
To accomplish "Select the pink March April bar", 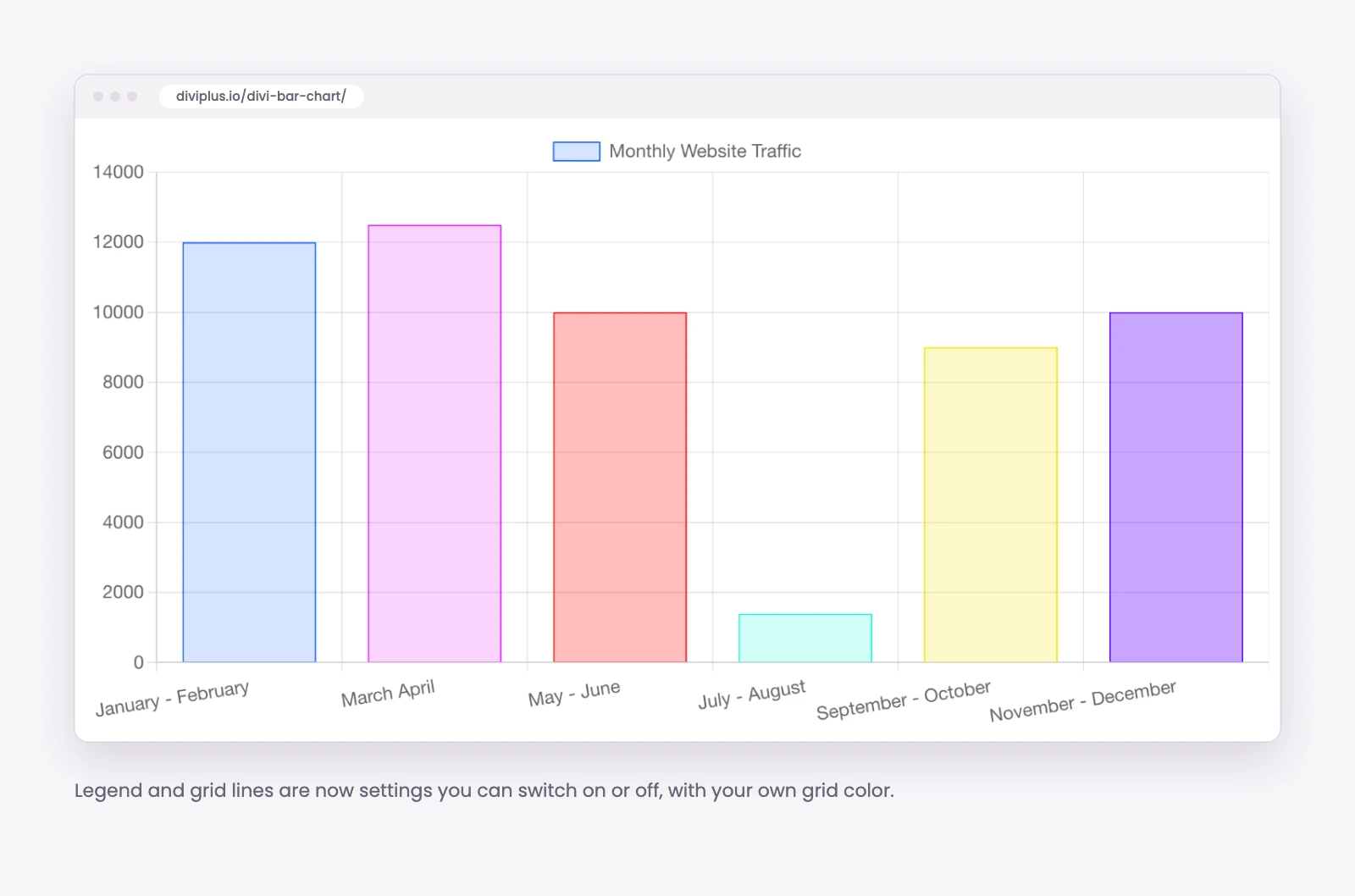I will (434, 444).
